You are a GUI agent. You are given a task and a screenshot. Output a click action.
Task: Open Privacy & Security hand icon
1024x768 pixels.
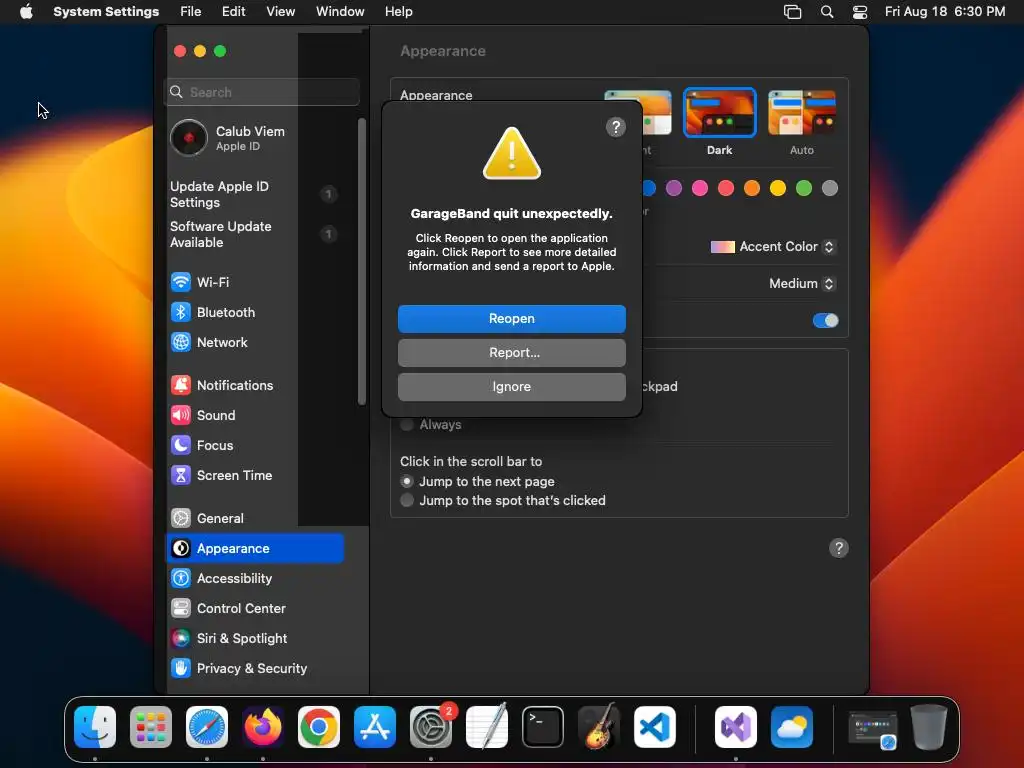[181, 669]
